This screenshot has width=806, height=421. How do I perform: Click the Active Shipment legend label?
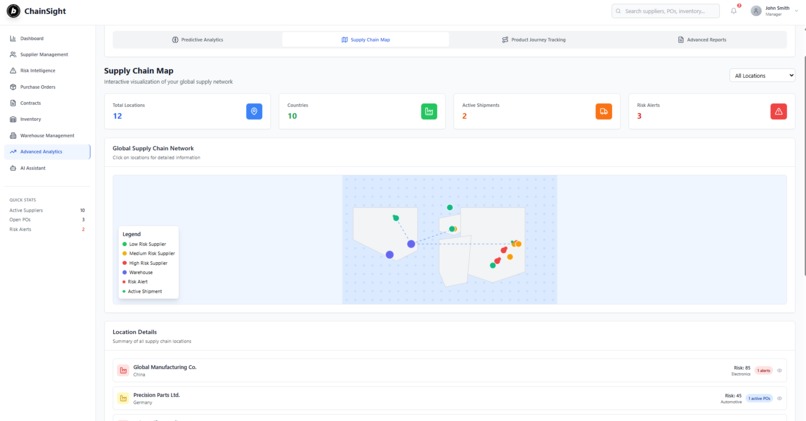pos(144,291)
